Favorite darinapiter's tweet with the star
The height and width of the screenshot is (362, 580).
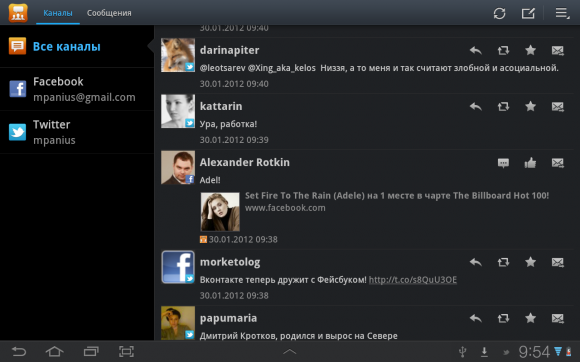530,50
